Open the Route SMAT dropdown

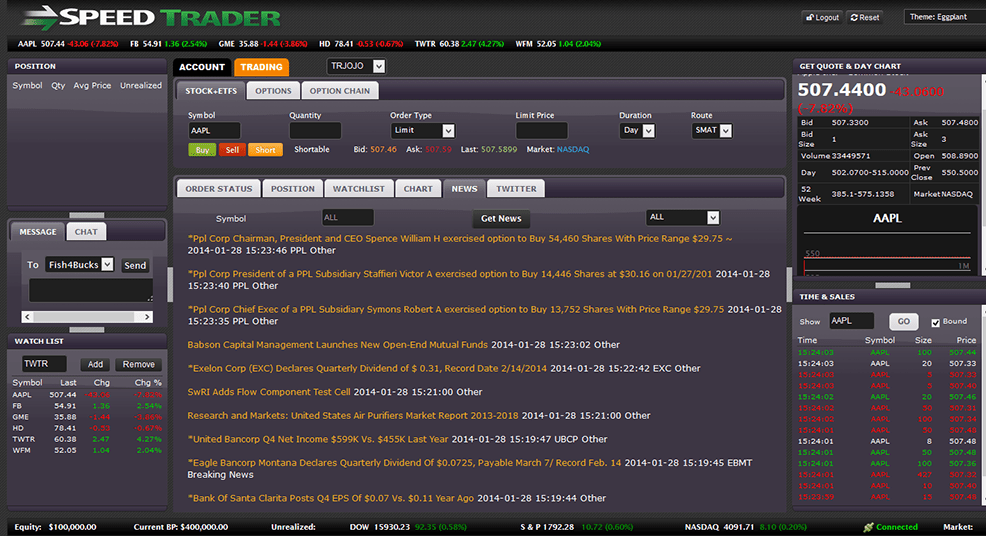tap(712, 130)
